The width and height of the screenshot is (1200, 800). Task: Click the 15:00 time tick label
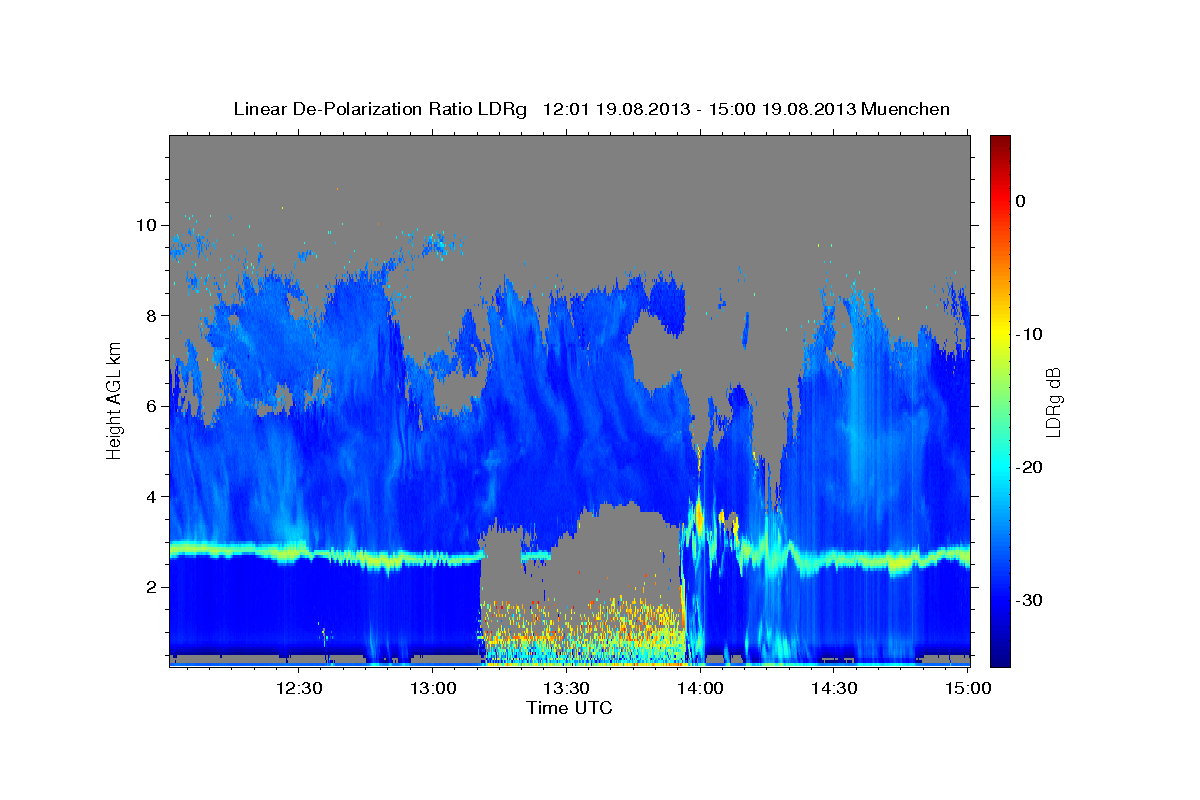[x=968, y=688]
